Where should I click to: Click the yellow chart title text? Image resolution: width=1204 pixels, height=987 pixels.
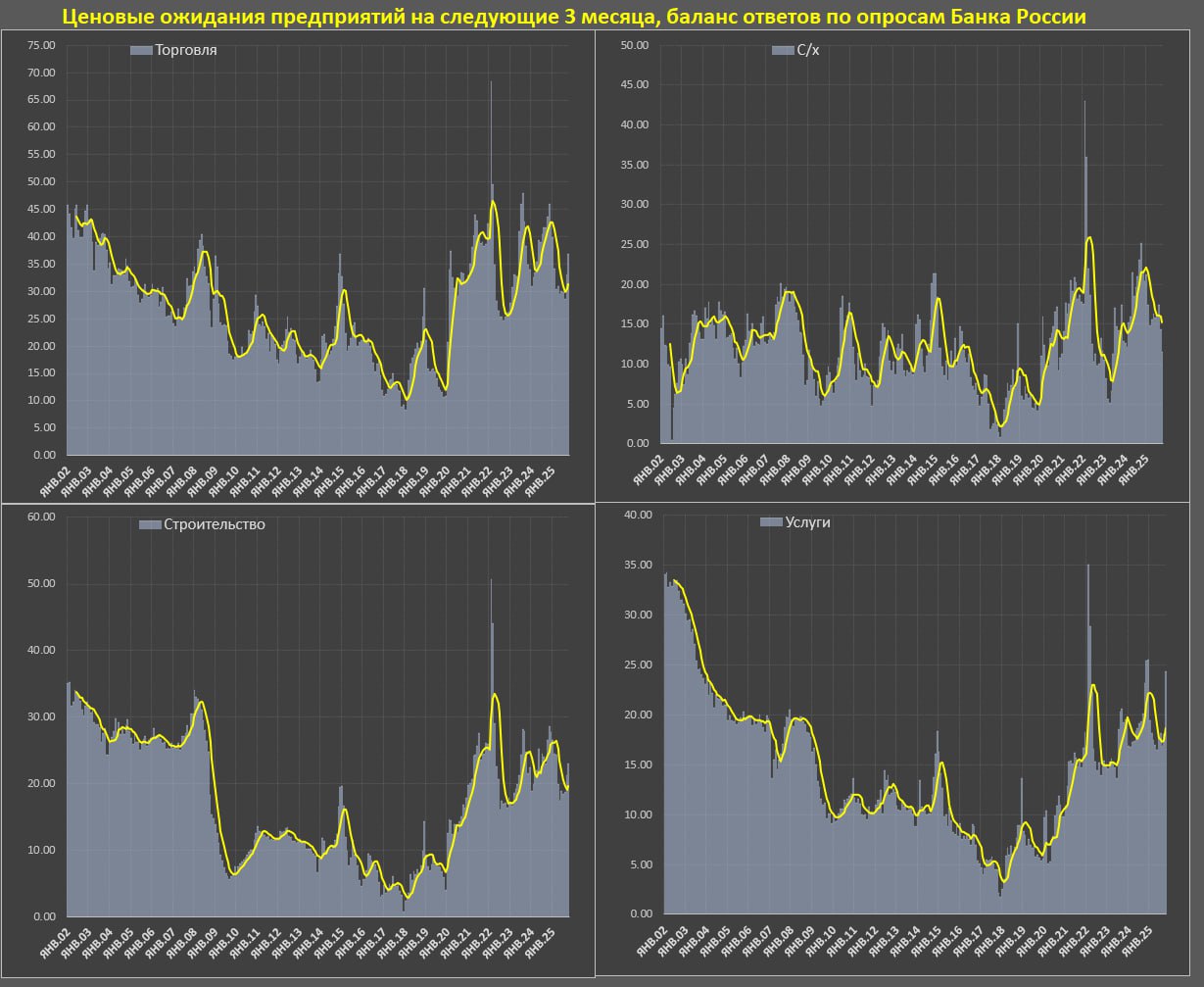coord(574,17)
